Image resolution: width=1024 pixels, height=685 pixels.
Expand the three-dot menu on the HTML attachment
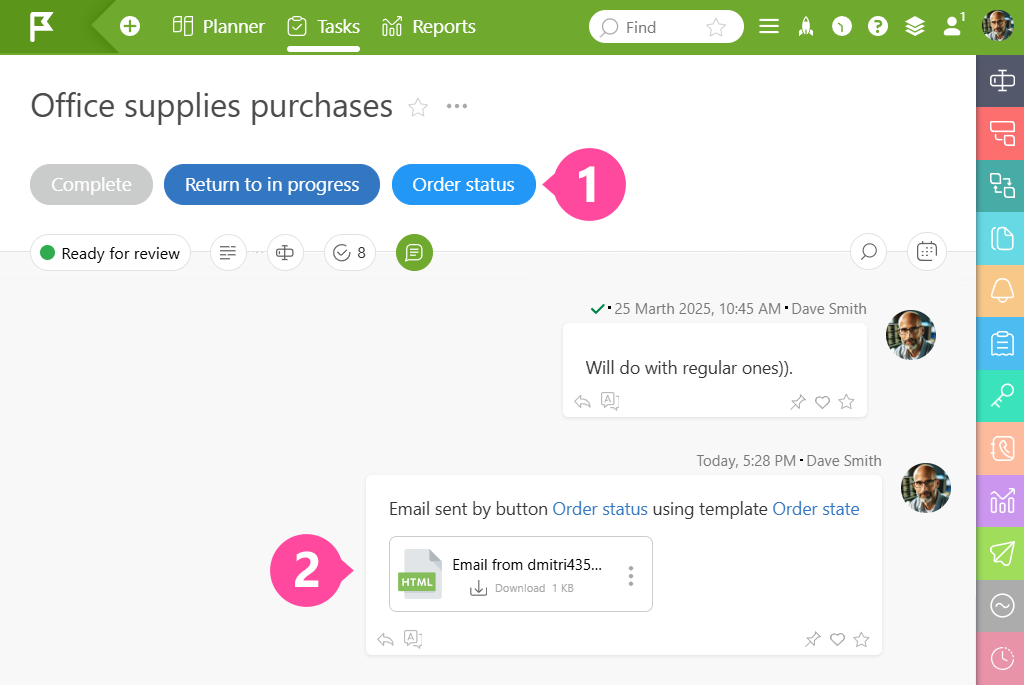[x=631, y=575]
